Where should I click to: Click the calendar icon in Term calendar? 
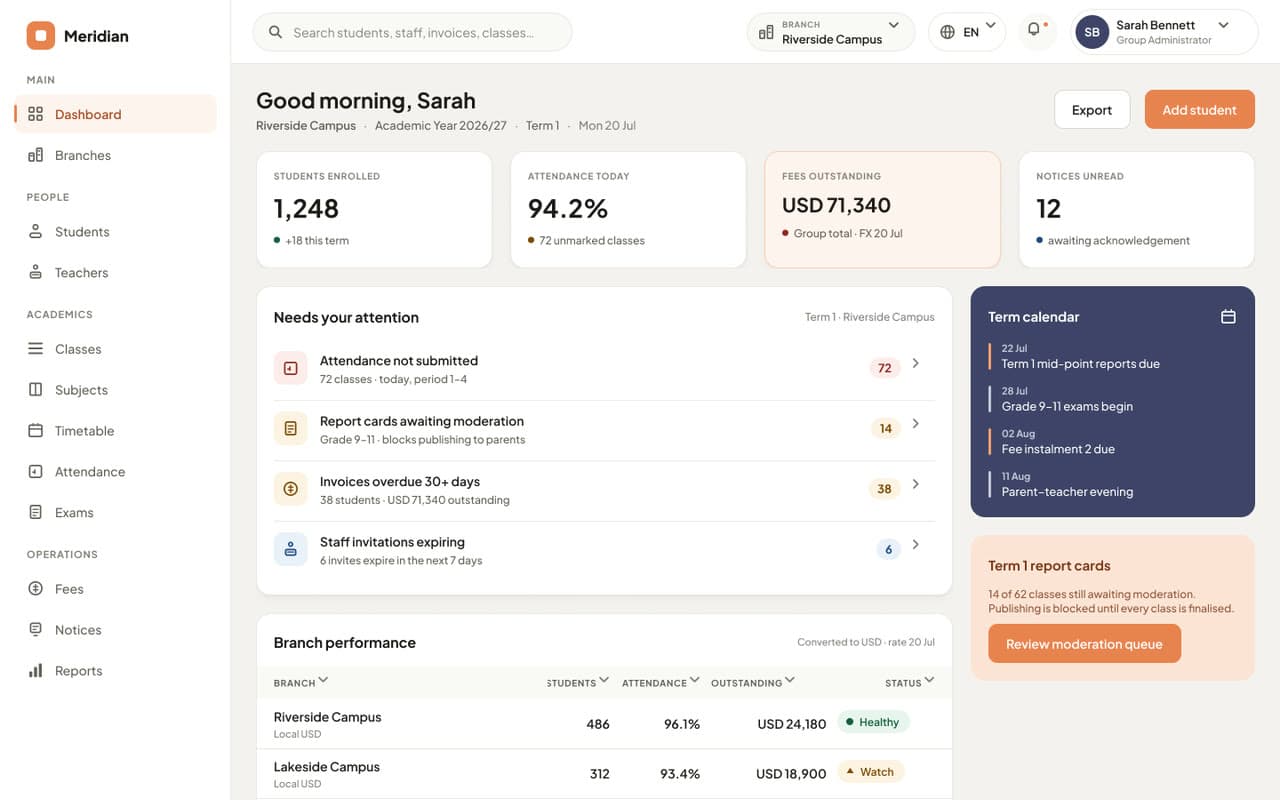tap(1228, 316)
